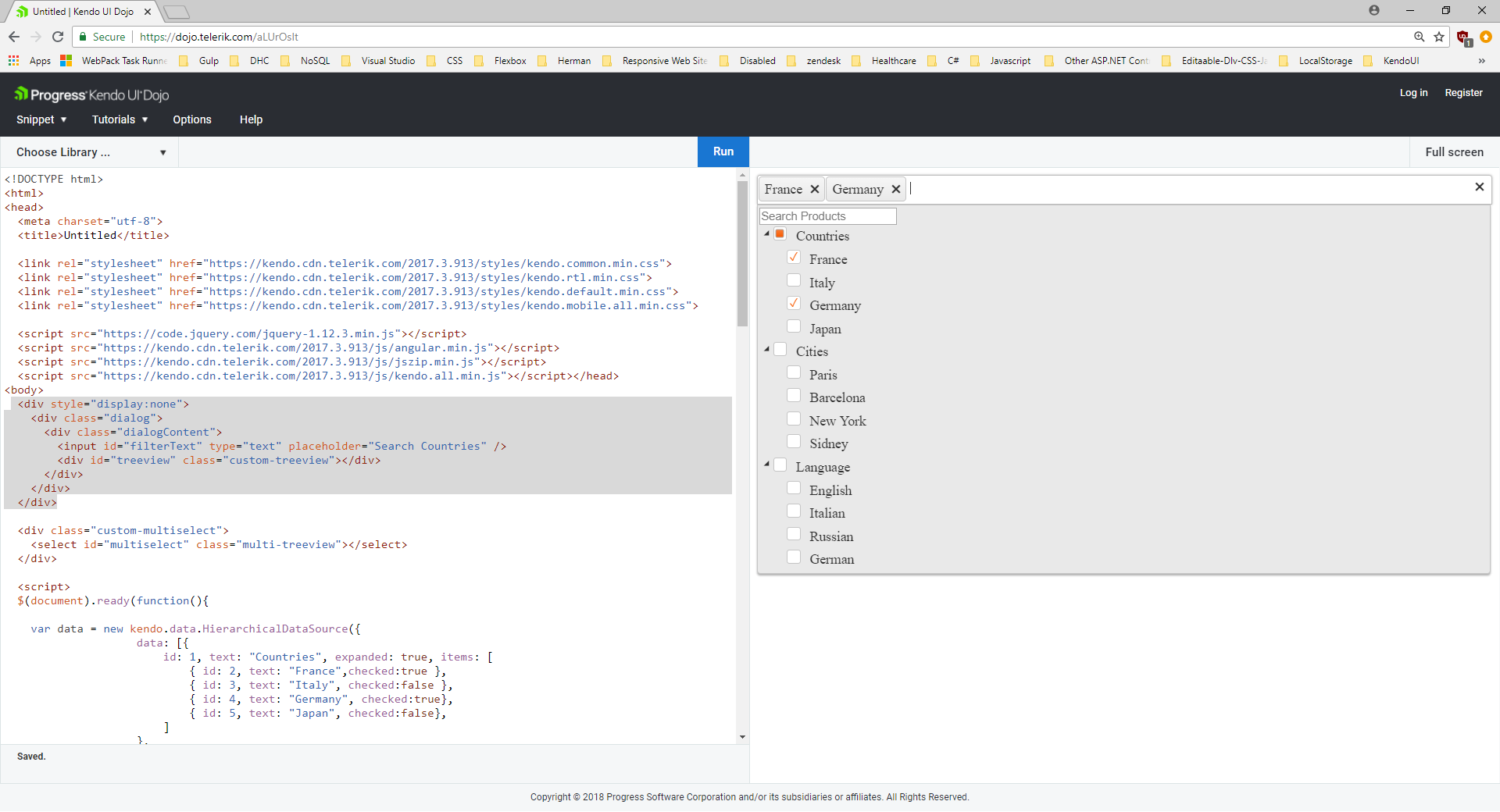The height and width of the screenshot is (812, 1500).
Task: Uncheck the Germany checkbox
Action: [794, 304]
